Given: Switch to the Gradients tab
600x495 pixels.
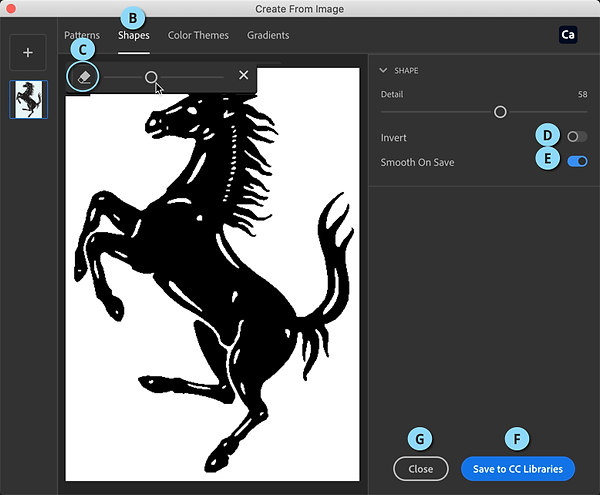Looking at the screenshot, I should coord(268,35).
